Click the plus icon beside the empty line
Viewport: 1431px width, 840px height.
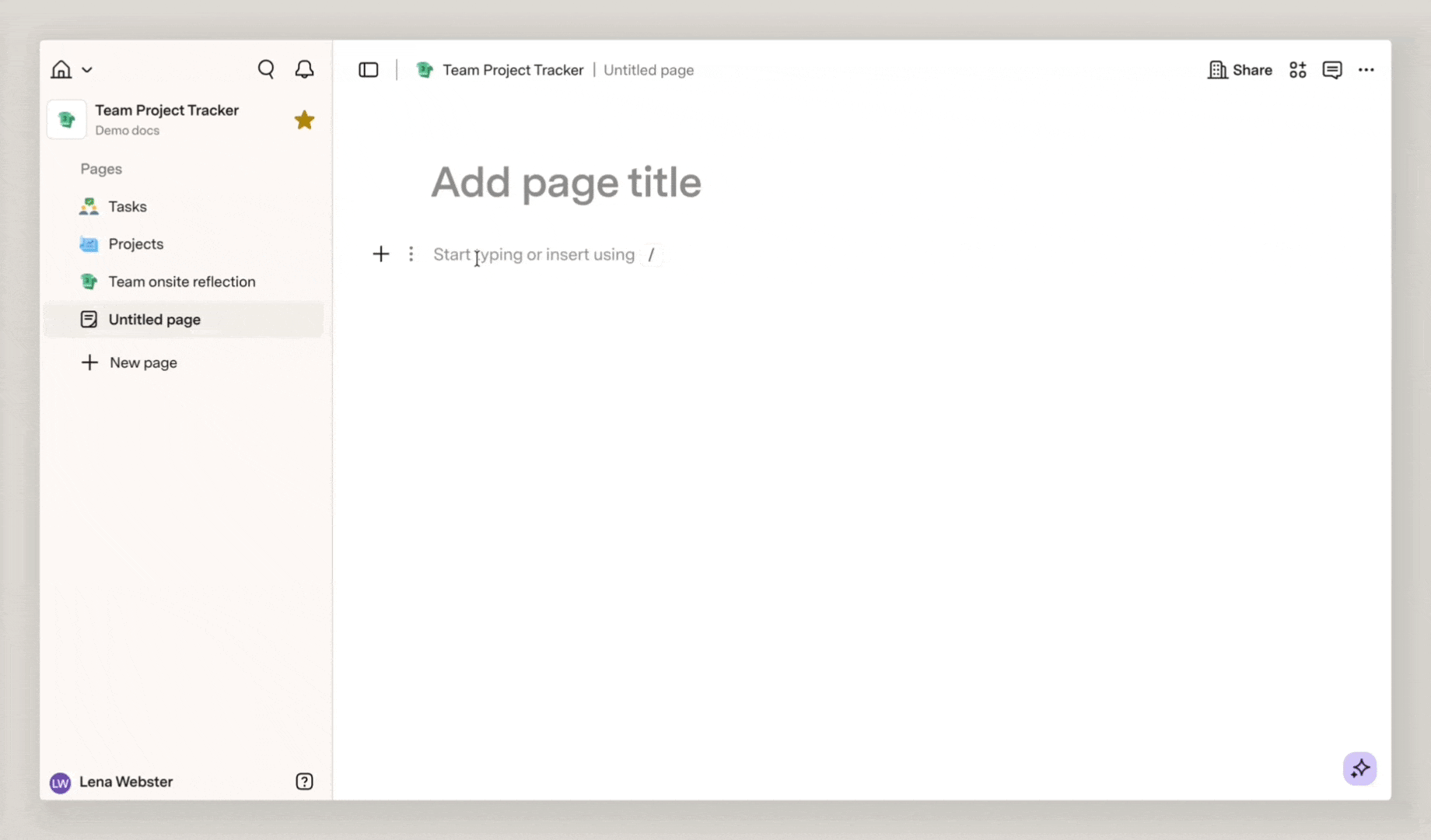pyautogui.click(x=380, y=254)
